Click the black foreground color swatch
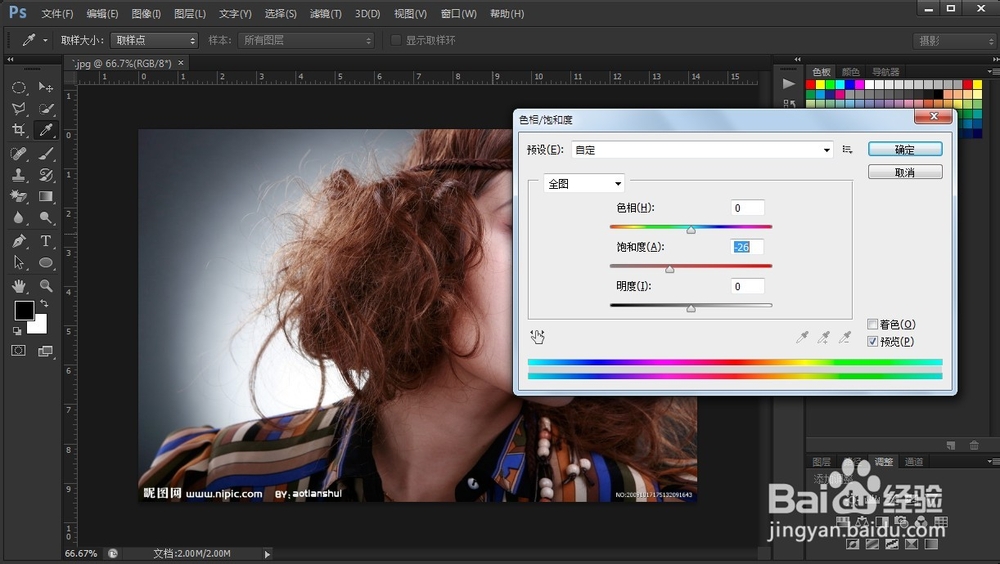Viewport: 1000px width, 564px height. coord(24,311)
